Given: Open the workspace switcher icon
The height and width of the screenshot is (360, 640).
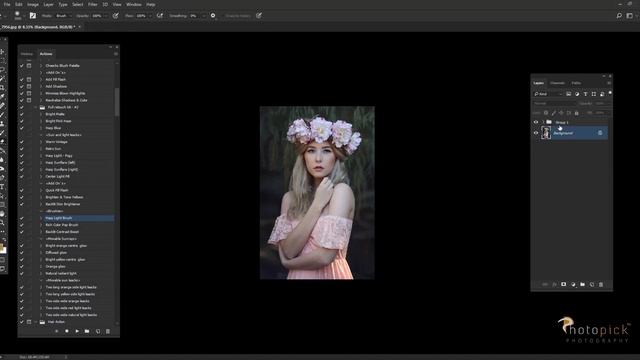Looking at the screenshot, I should coord(629,16).
